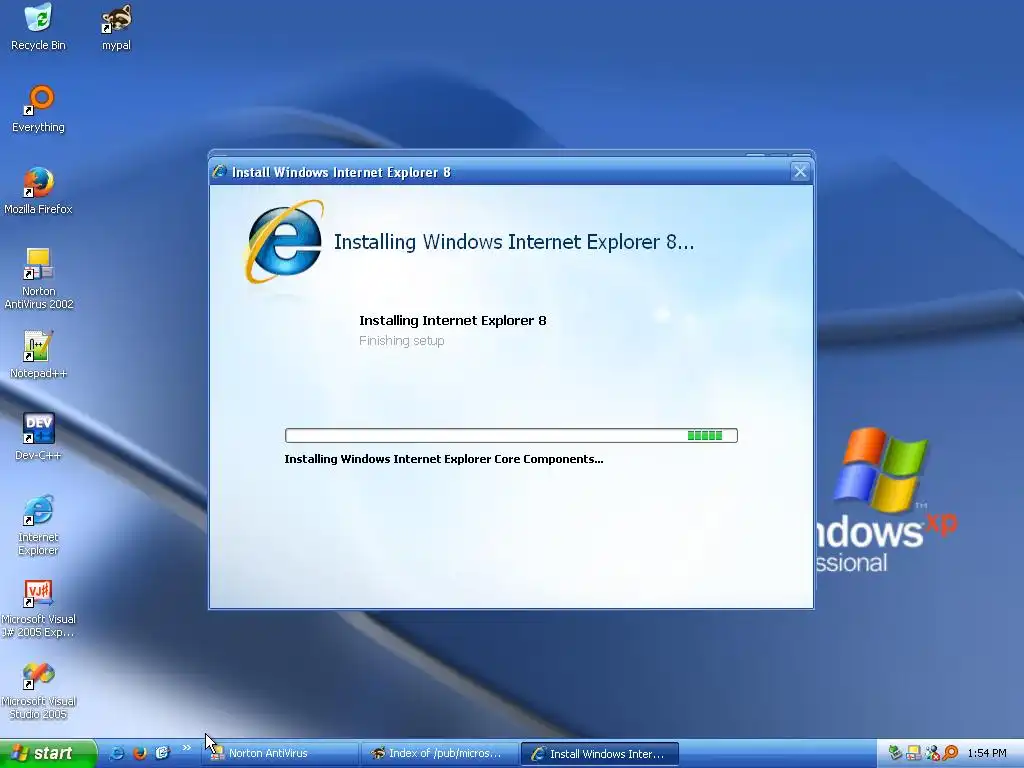Click the 'Installing Internet Explorer 8' step text

click(453, 321)
